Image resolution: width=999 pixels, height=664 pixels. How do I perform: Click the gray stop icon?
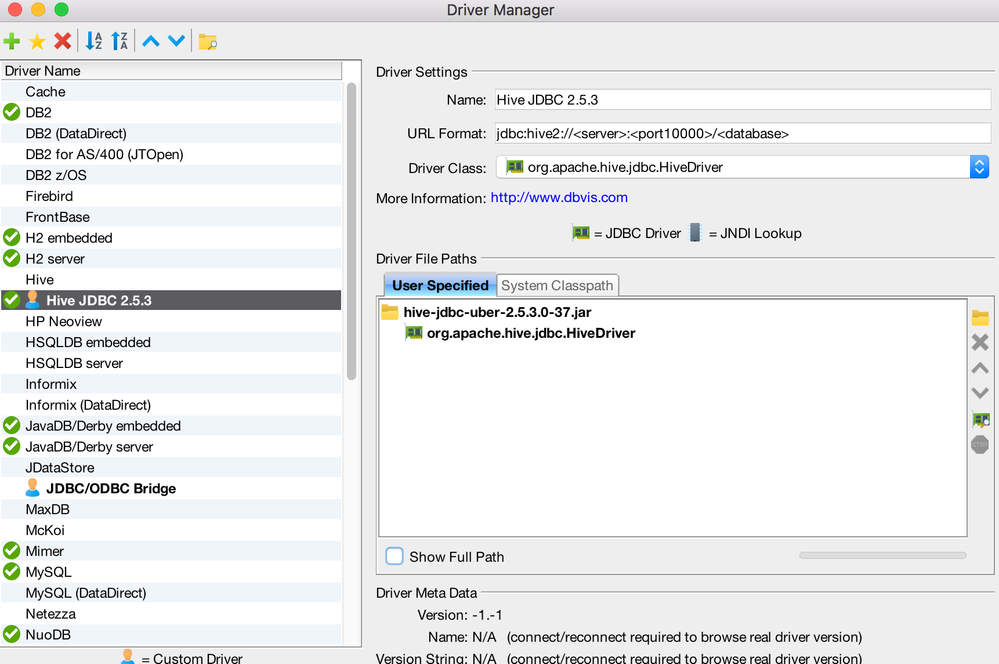tap(980, 444)
